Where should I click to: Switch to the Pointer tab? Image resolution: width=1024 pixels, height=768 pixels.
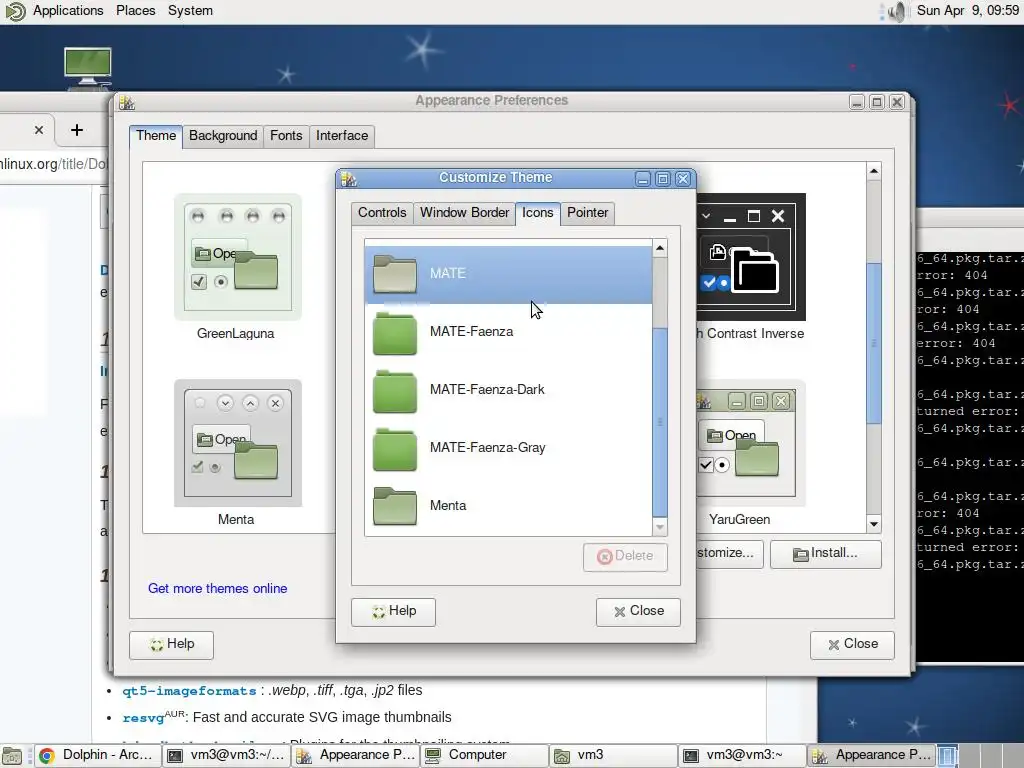(587, 213)
